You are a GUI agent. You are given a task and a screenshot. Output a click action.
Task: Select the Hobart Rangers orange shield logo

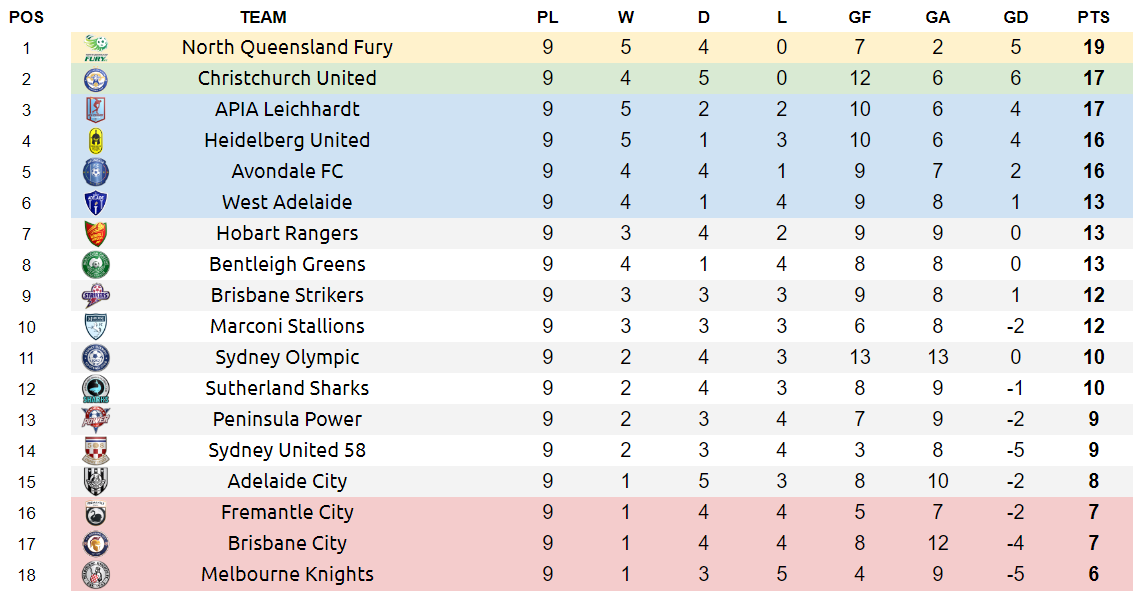coord(95,233)
